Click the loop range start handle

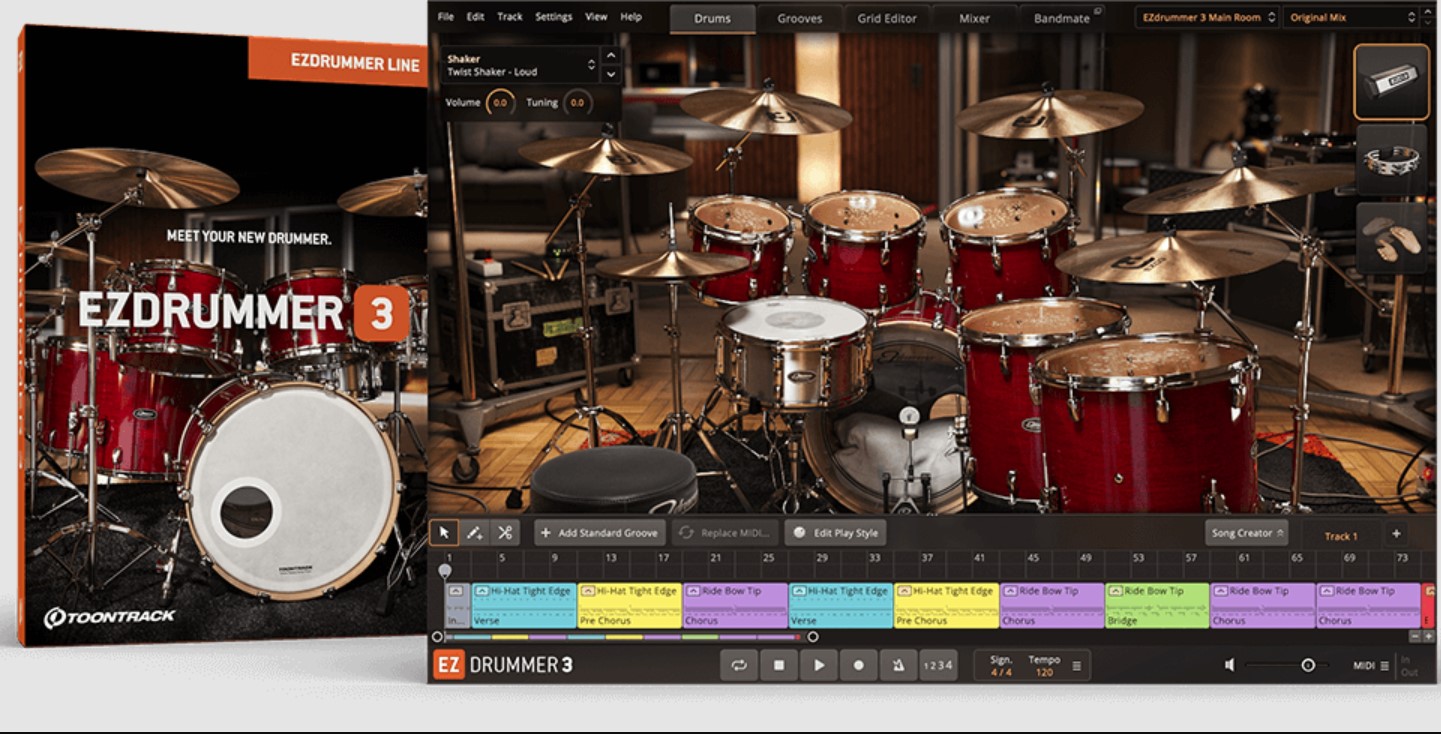(437, 637)
